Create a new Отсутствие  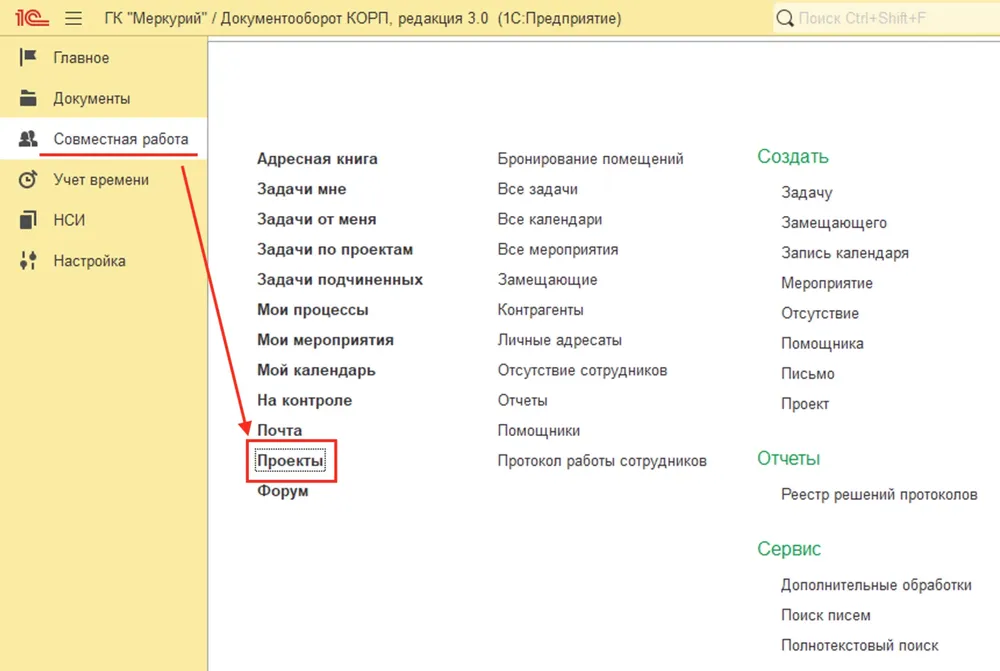(x=820, y=313)
